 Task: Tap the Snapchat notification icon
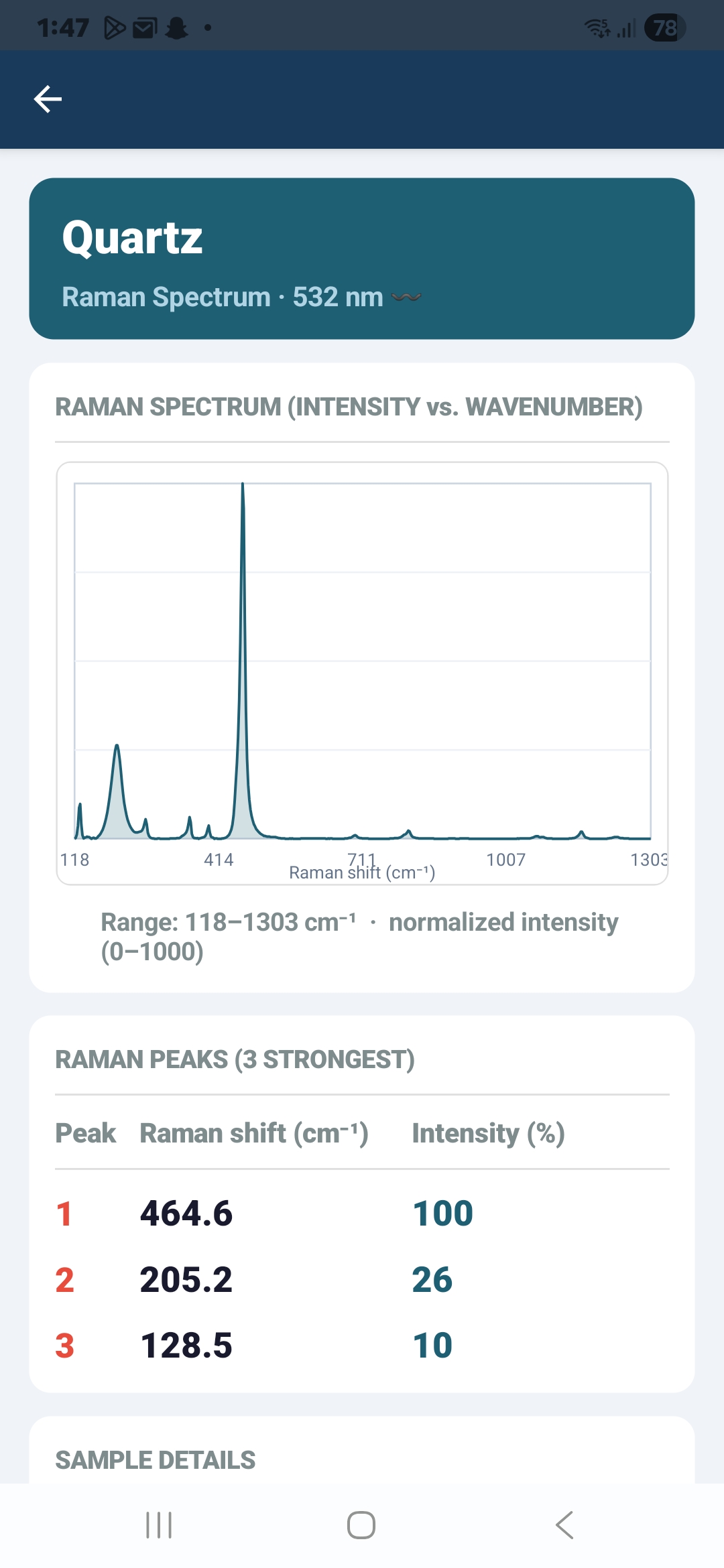tap(177, 27)
